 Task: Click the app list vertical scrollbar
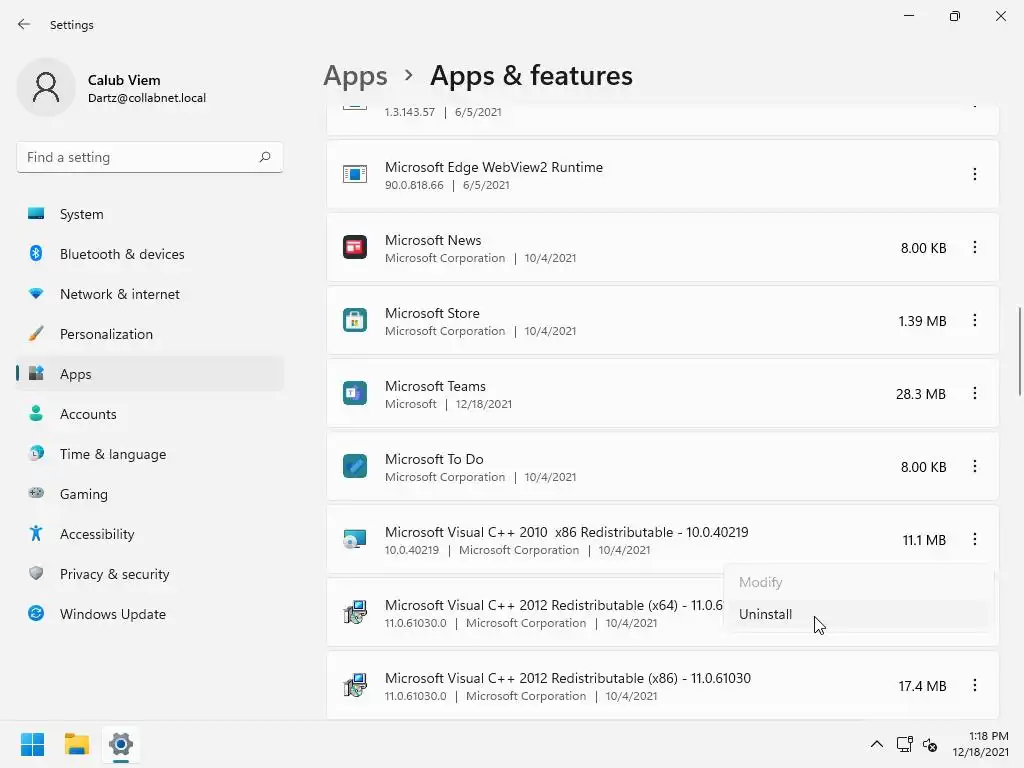(1019, 350)
